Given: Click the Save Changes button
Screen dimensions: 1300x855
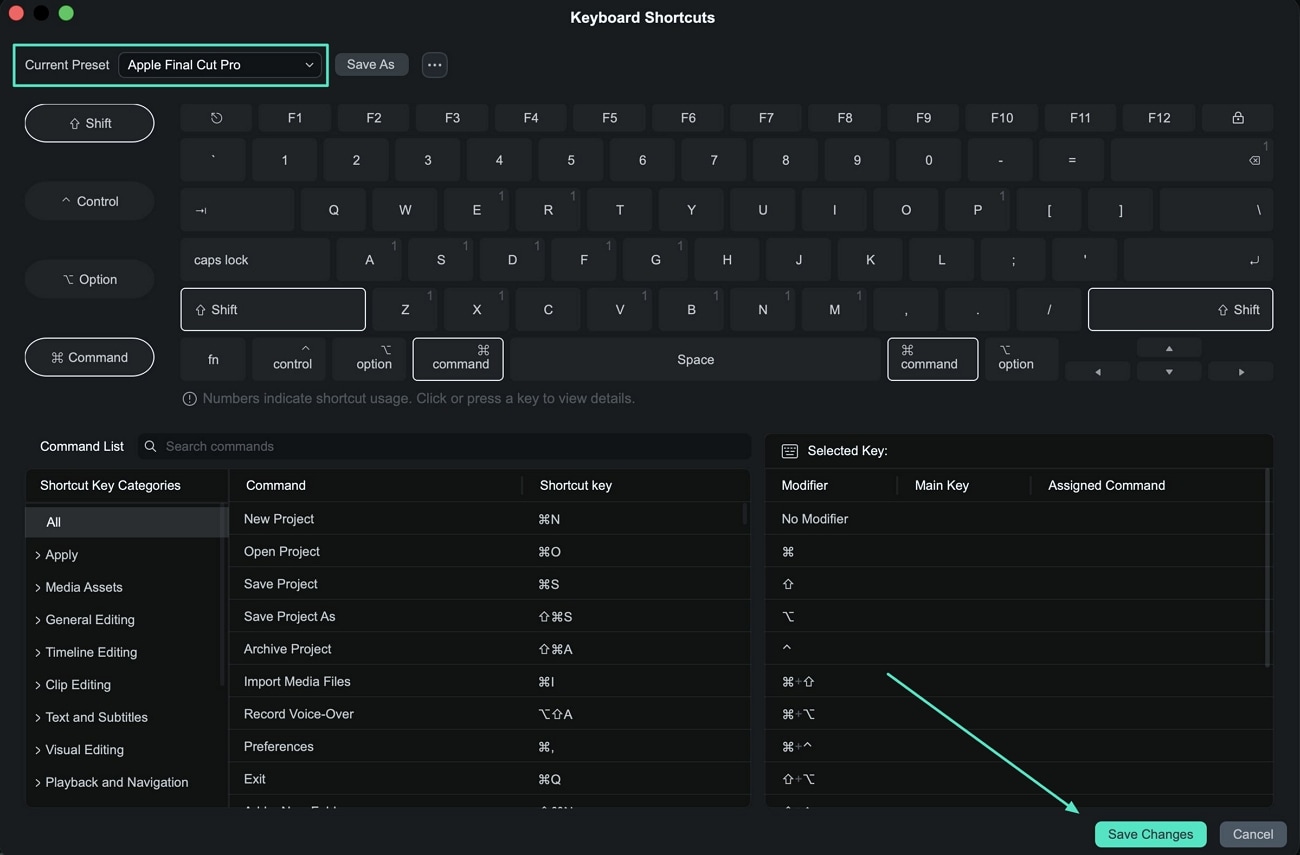Looking at the screenshot, I should [x=1150, y=834].
